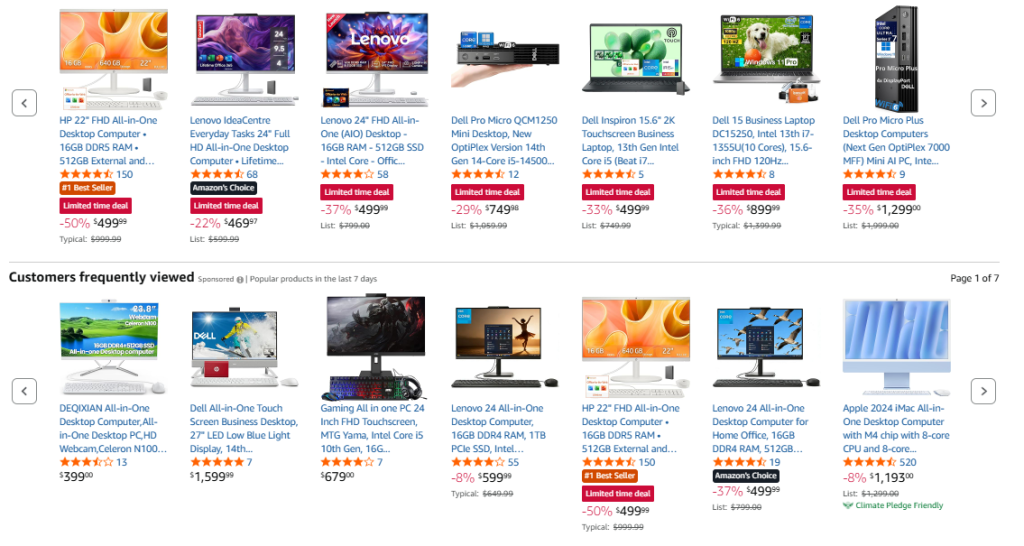Click star rating of Apple 2024 iMac
Screen dimensions: 1024x546
coord(869,462)
